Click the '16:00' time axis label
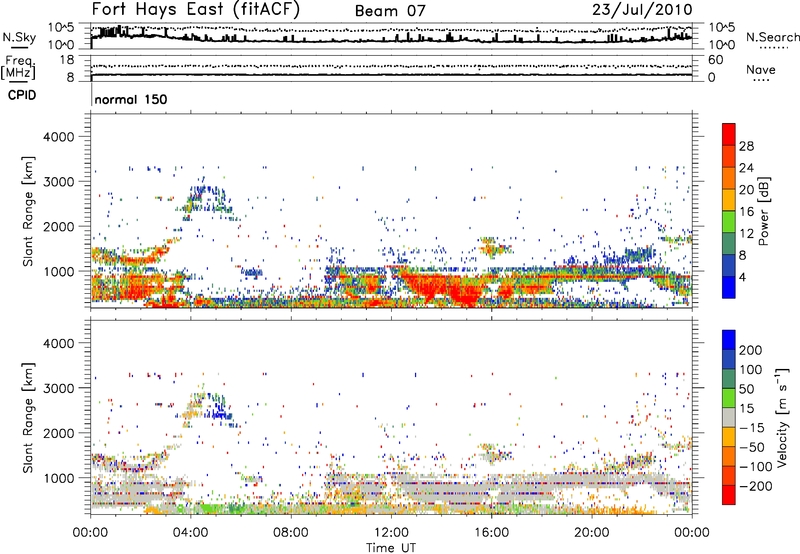800x554 pixels. (491, 533)
